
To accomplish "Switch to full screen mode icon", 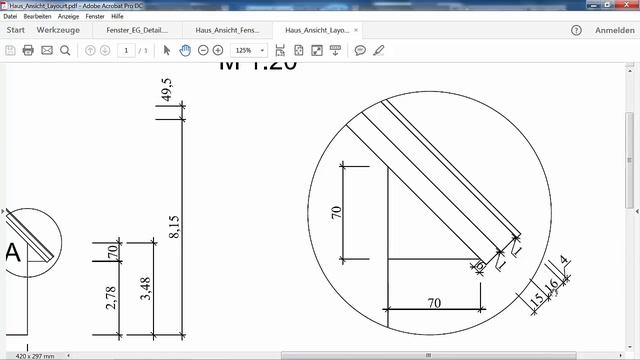I will (317, 50).
